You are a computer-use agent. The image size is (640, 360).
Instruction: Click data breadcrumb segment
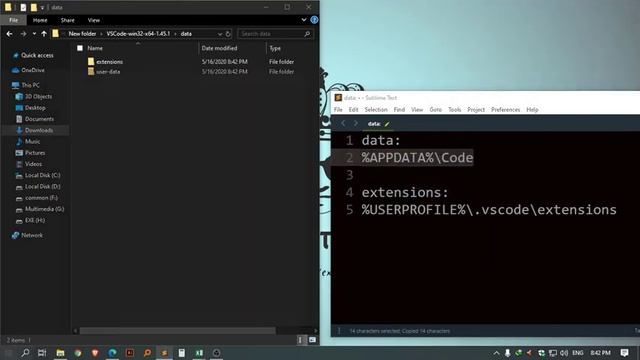(186, 34)
